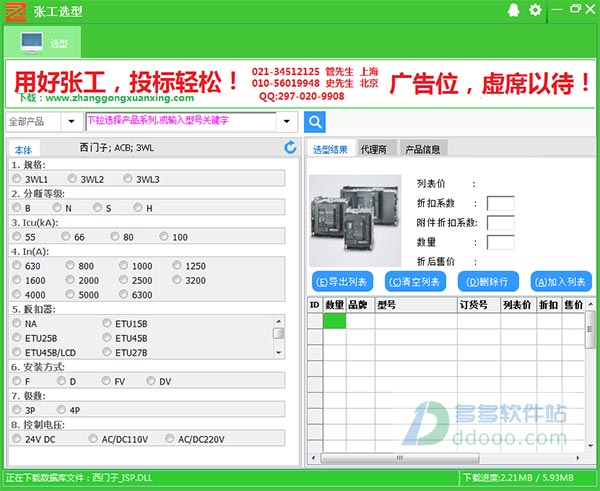This screenshot has height=491, width=600.
Task: Click the www.zhanggongxuanxing.com download link
Action: click(x=119, y=98)
